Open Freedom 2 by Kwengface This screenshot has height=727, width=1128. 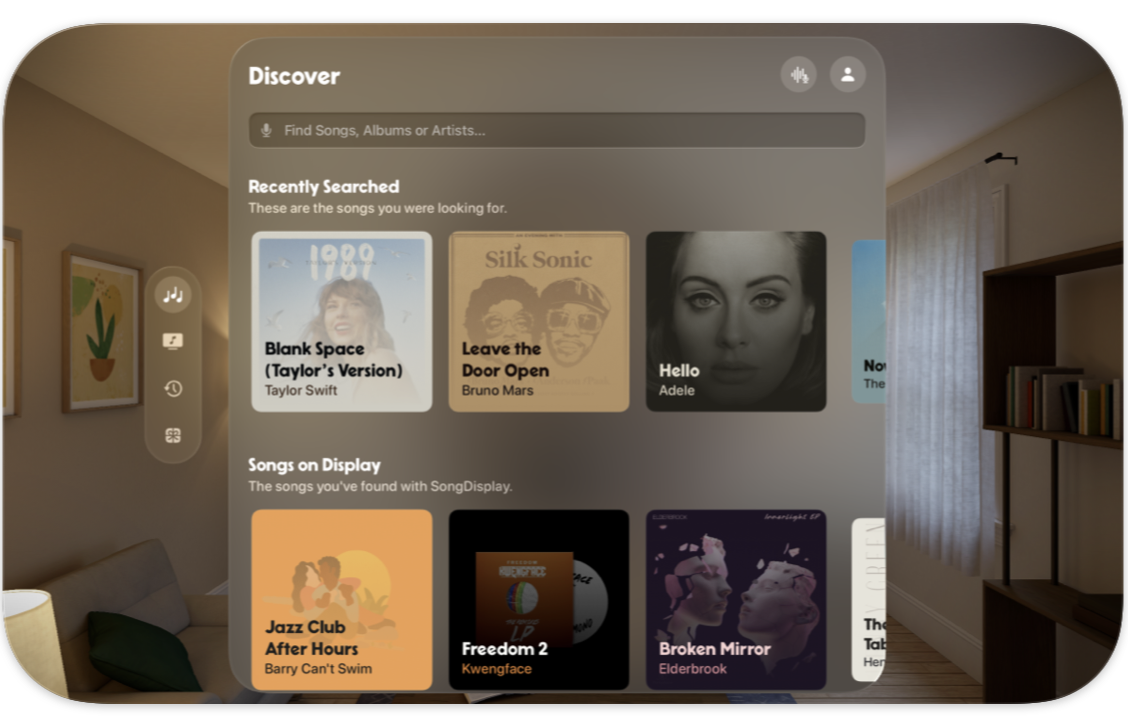tap(539, 600)
